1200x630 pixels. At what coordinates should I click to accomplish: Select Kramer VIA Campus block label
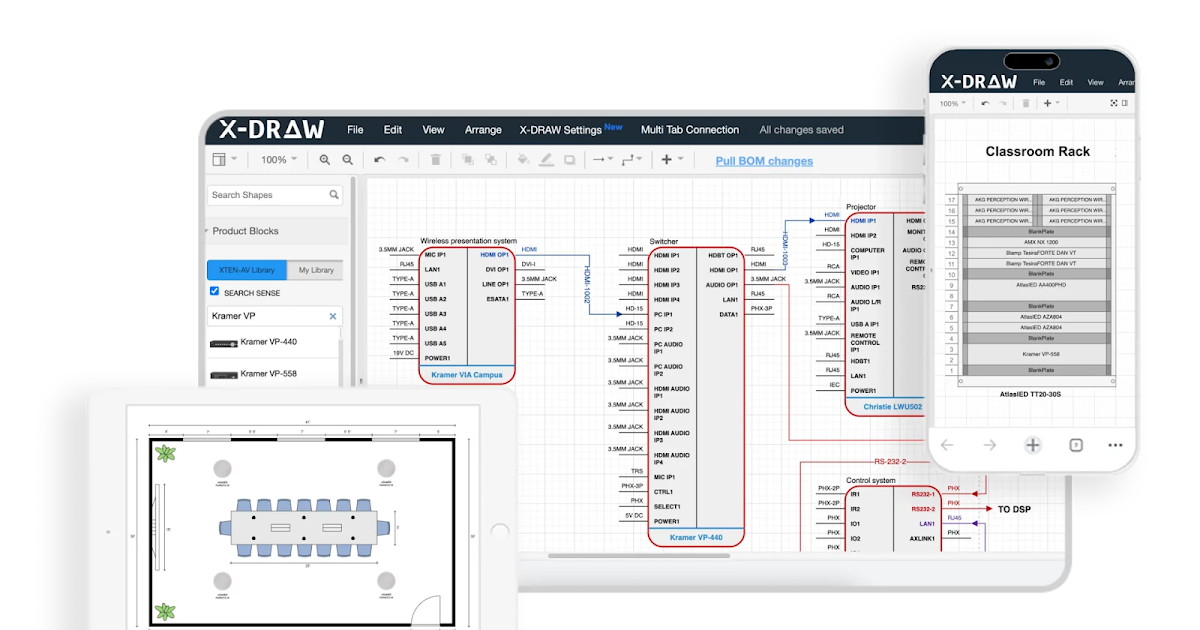tap(466, 375)
